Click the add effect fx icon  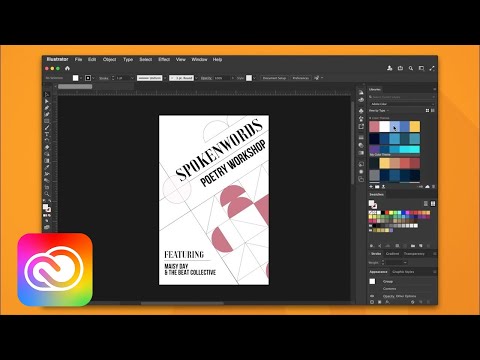click(x=387, y=302)
